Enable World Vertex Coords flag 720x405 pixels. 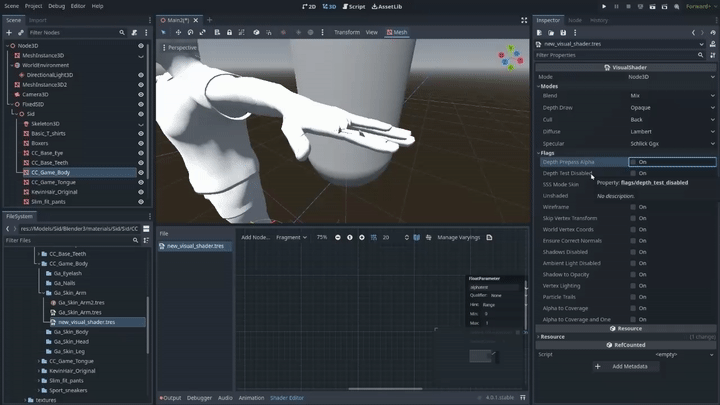coord(633,230)
